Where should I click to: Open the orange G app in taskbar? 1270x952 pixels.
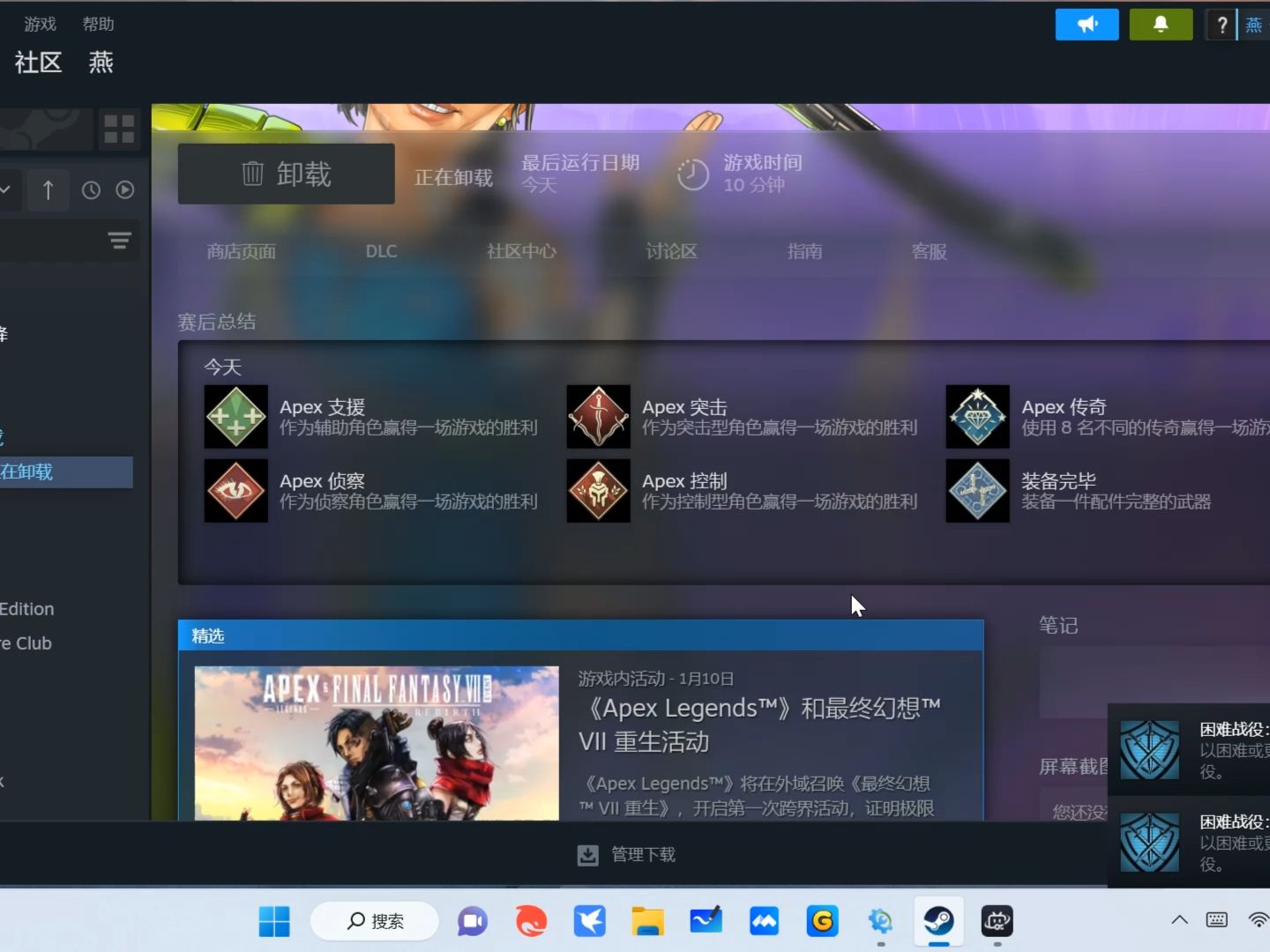pyautogui.click(x=822, y=921)
